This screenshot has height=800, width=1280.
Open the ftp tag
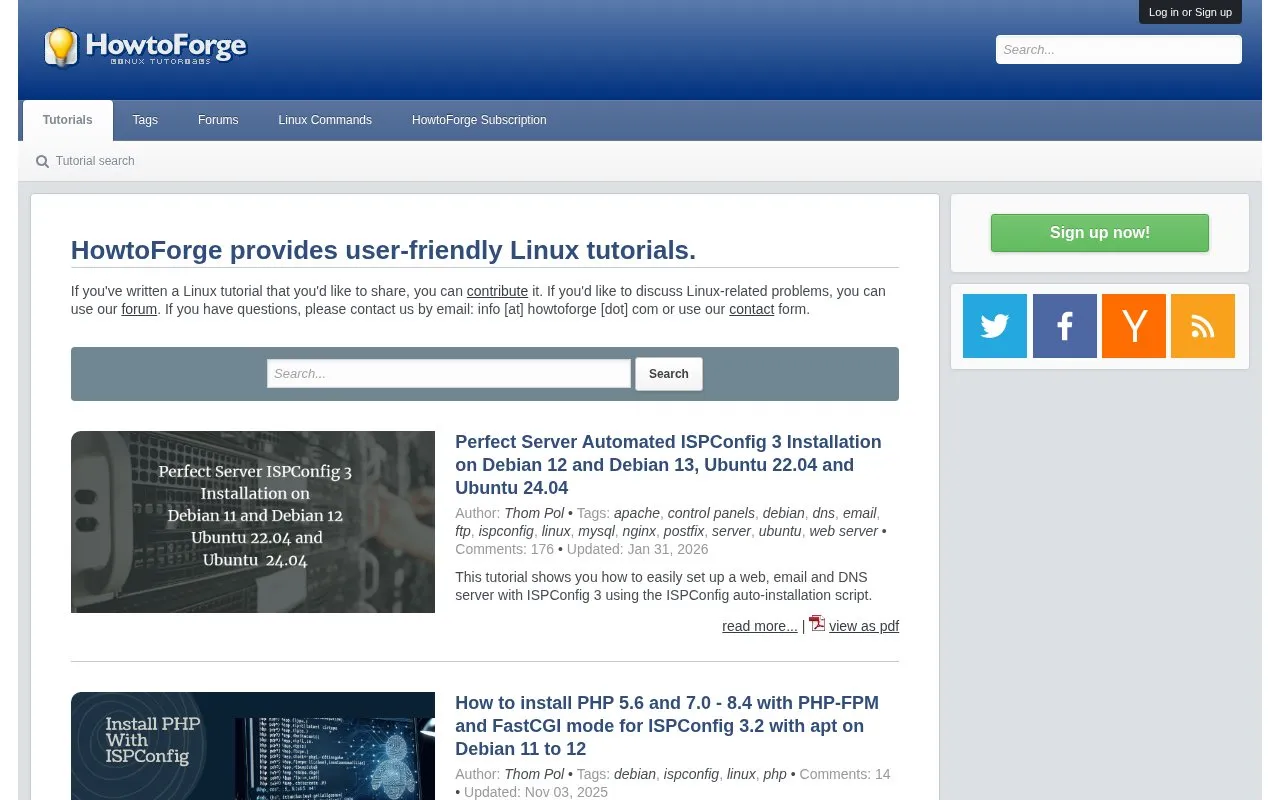pos(462,531)
